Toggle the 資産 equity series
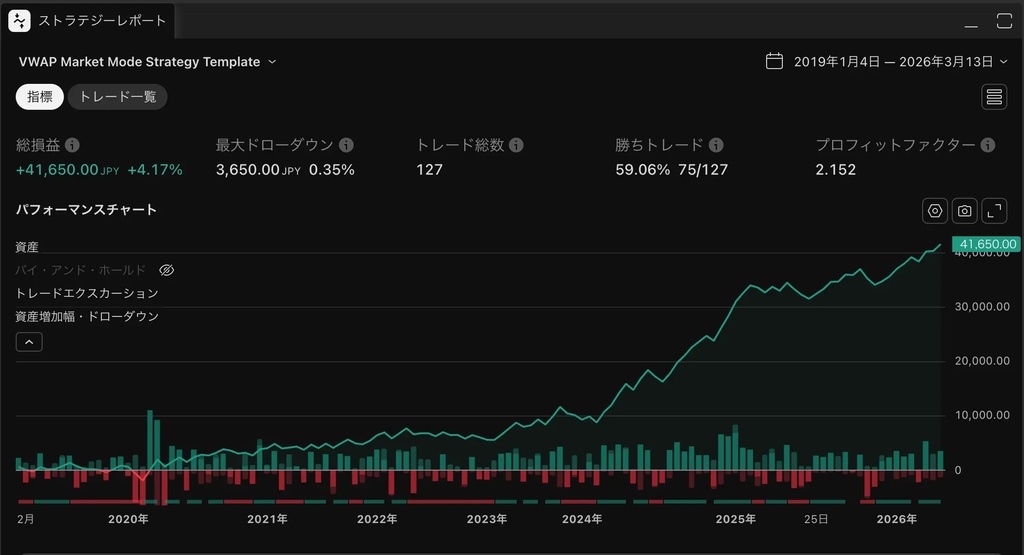 pos(27,247)
